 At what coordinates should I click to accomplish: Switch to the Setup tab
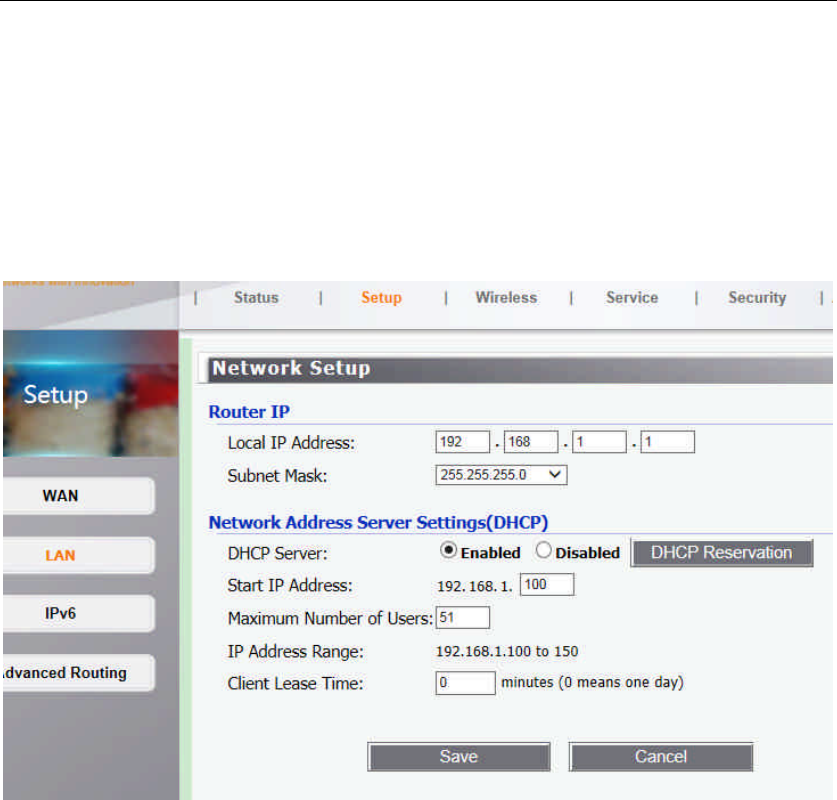(381, 298)
